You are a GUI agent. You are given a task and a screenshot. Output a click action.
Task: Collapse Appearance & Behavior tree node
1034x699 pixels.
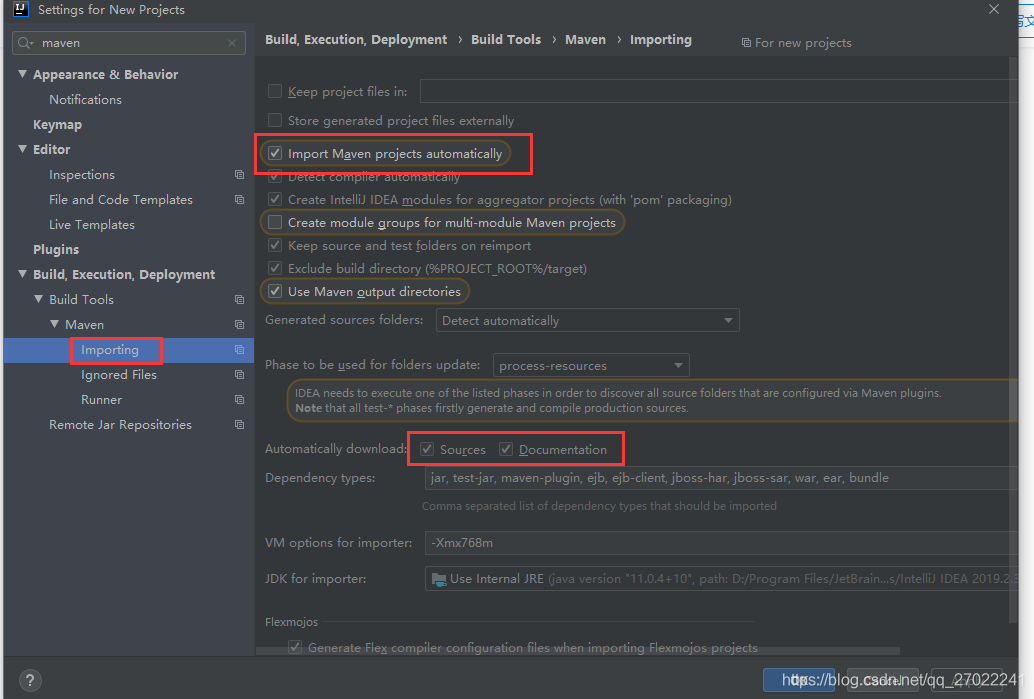[x=22, y=74]
